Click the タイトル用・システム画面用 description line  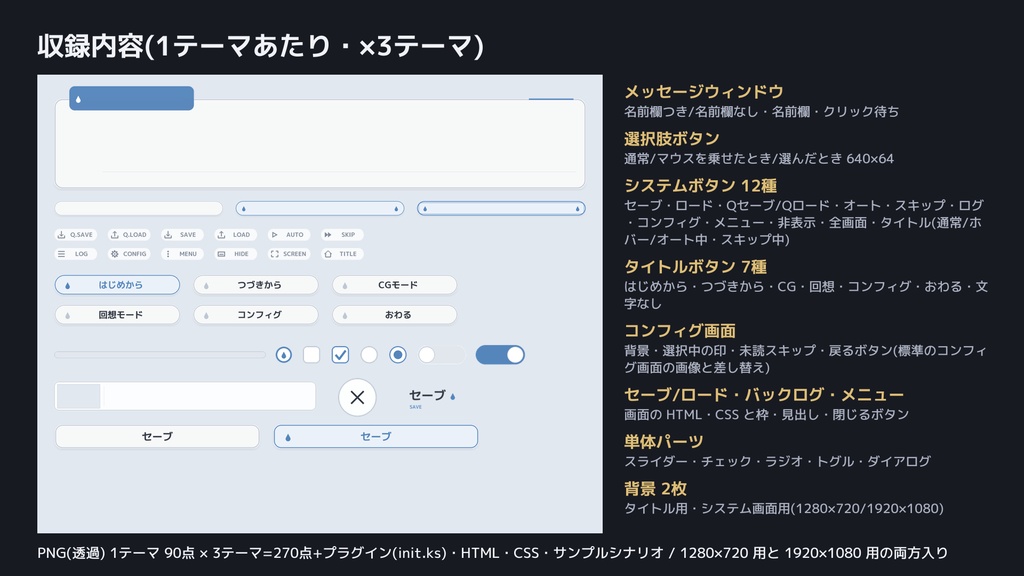784,509
